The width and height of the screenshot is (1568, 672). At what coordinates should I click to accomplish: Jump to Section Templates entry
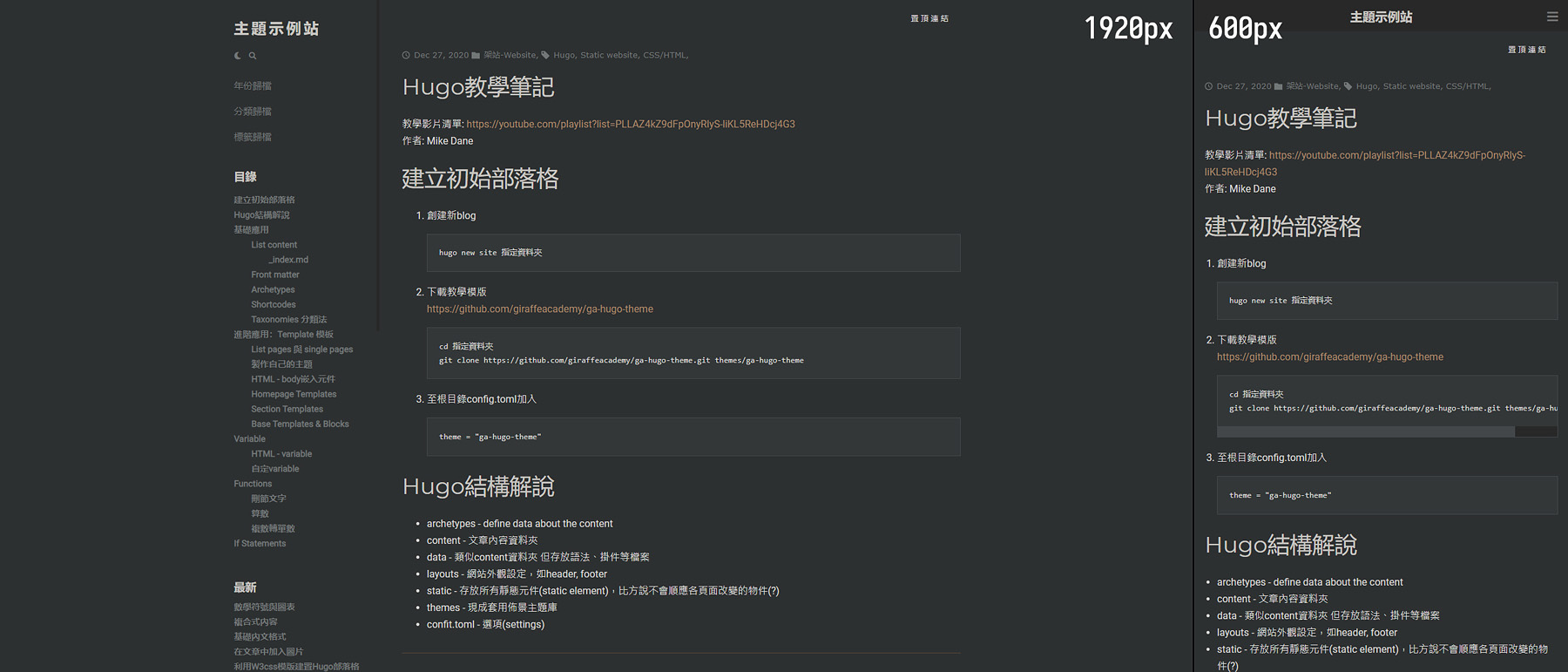point(287,409)
